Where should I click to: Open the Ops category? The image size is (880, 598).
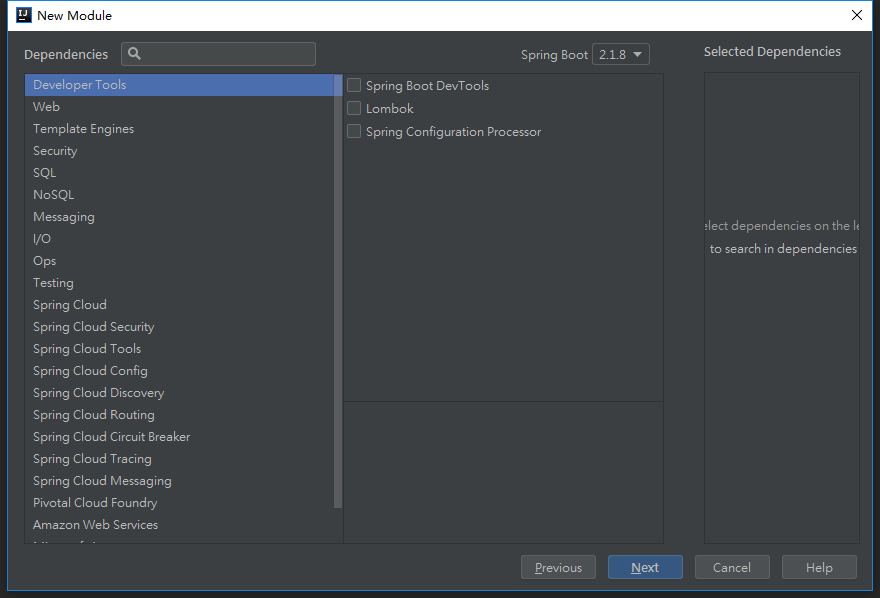[x=180, y=261]
